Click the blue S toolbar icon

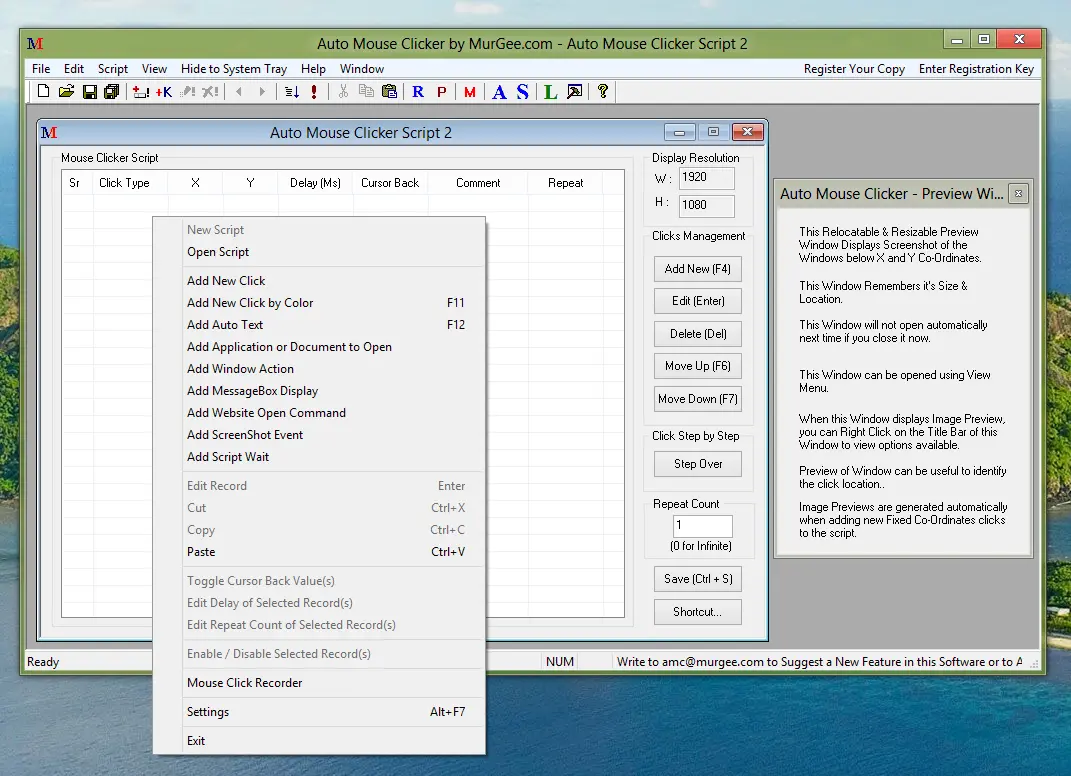[x=523, y=92]
